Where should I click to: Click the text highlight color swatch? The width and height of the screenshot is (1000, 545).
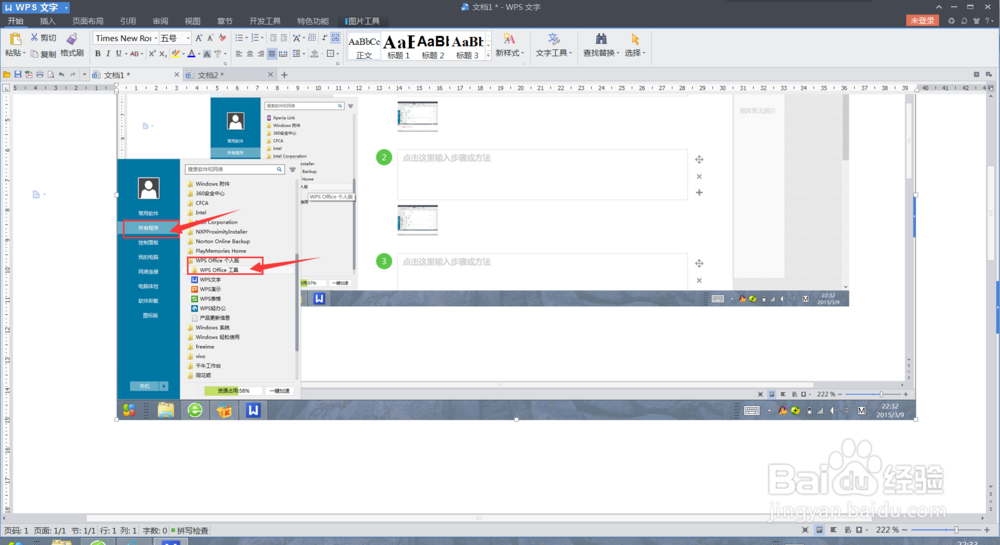175,54
